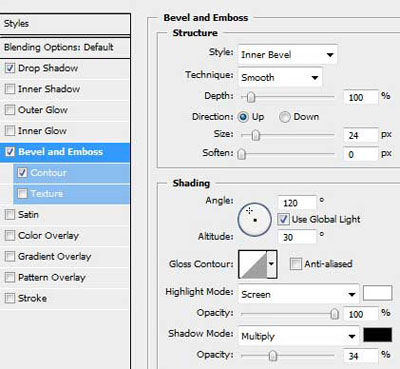The height and width of the screenshot is (369, 400).
Task: Open the Shadow Mode dropdown showing Multiply
Action: point(298,336)
